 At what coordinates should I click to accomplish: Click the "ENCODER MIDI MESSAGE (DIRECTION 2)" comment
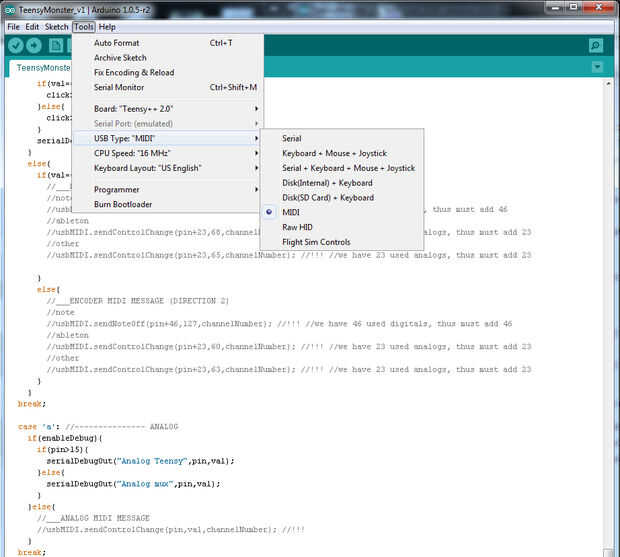click(138, 301)
